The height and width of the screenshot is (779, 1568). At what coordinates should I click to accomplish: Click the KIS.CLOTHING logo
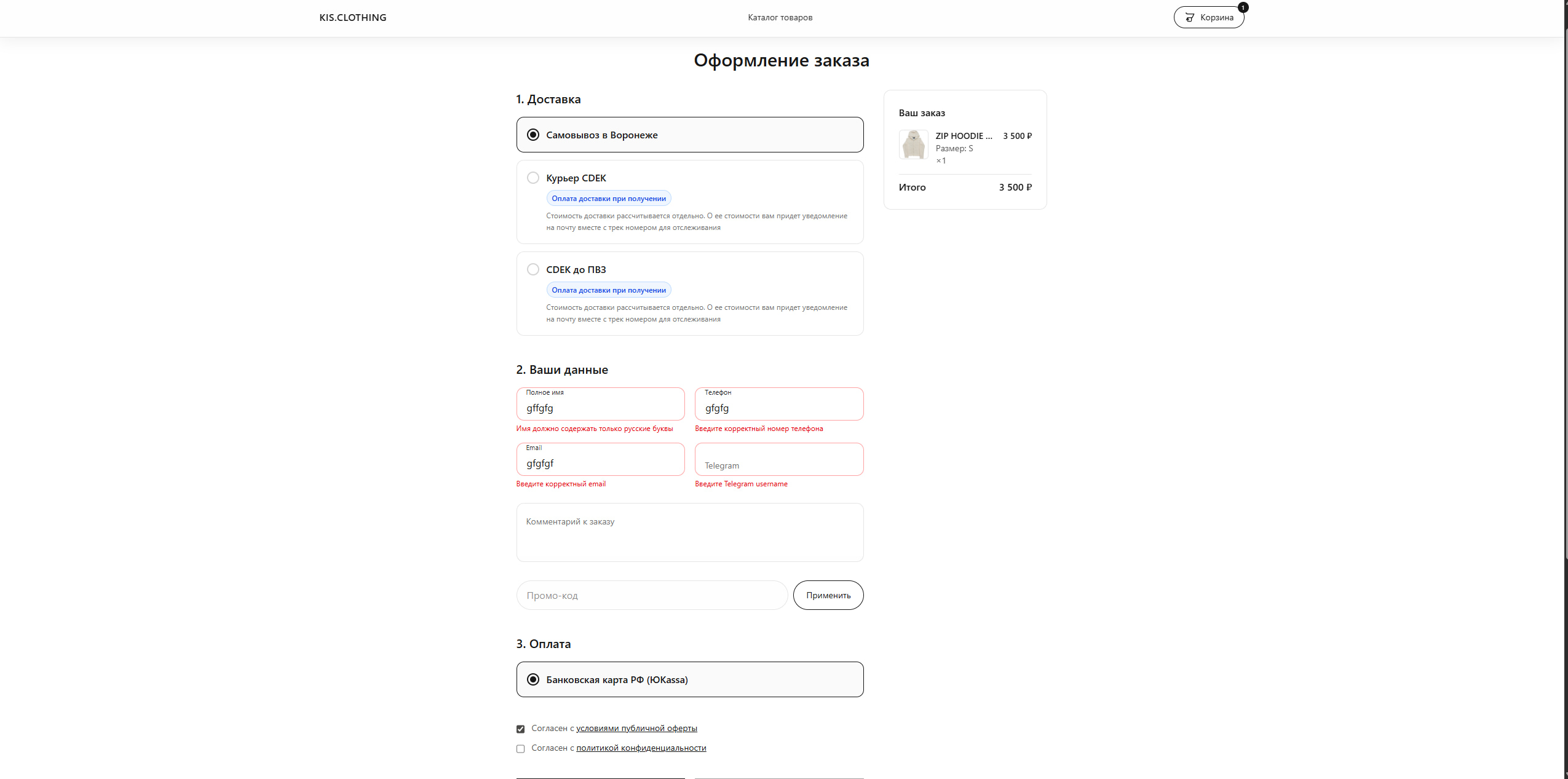point(352,17)
